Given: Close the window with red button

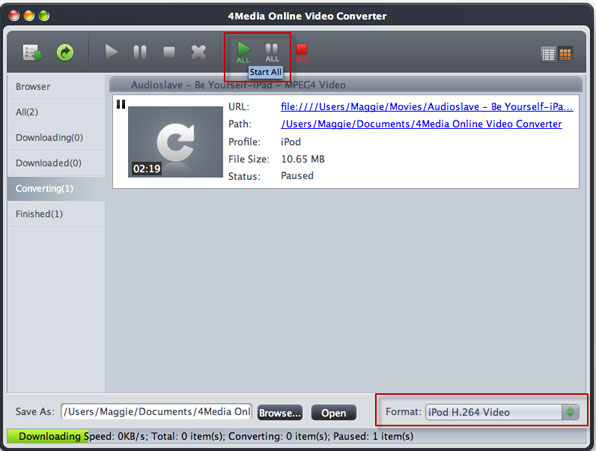Looking at the screenshot, I should click(x=14, y=16).
